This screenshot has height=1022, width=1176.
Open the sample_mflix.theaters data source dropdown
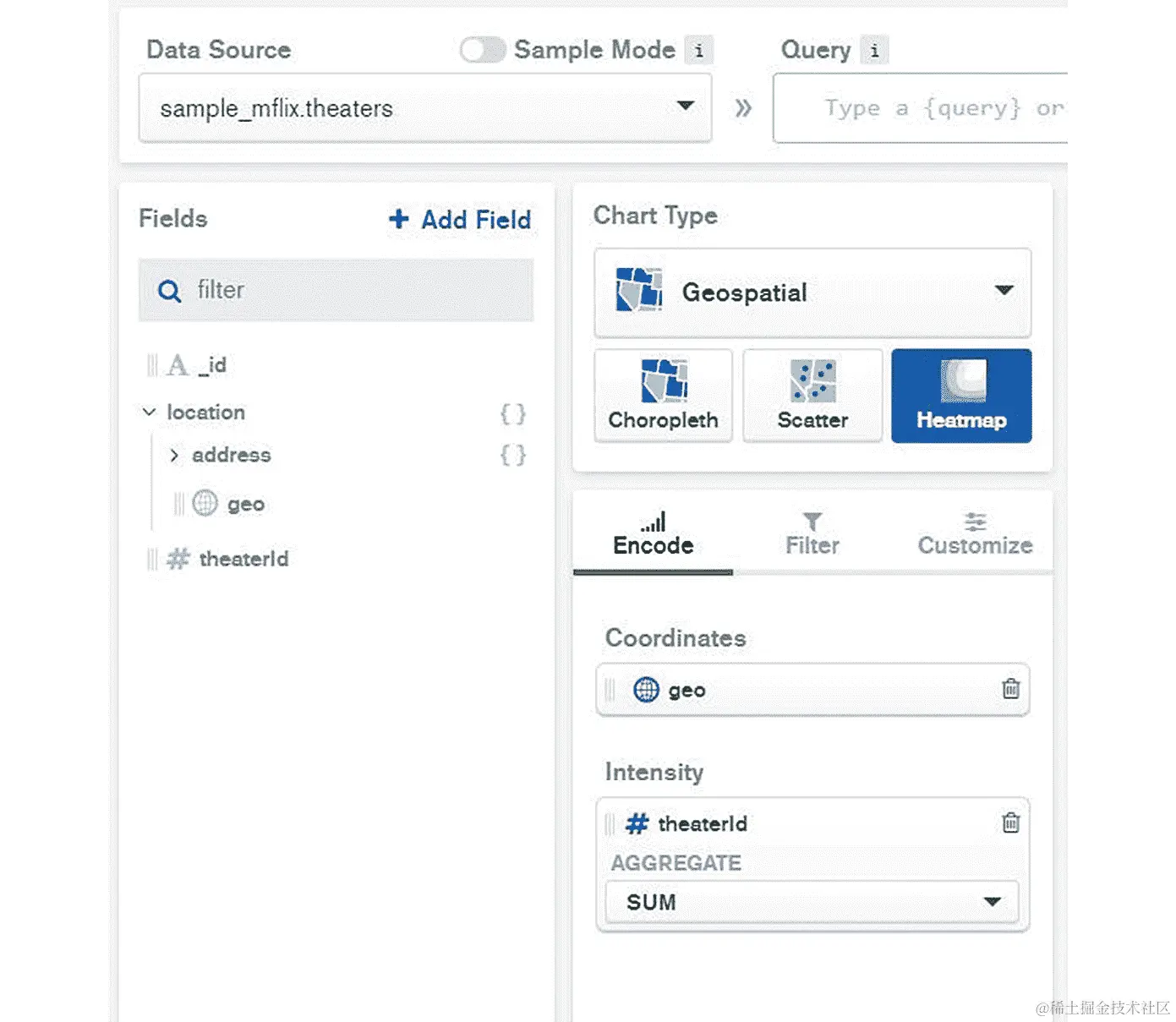tap(425, 108)
